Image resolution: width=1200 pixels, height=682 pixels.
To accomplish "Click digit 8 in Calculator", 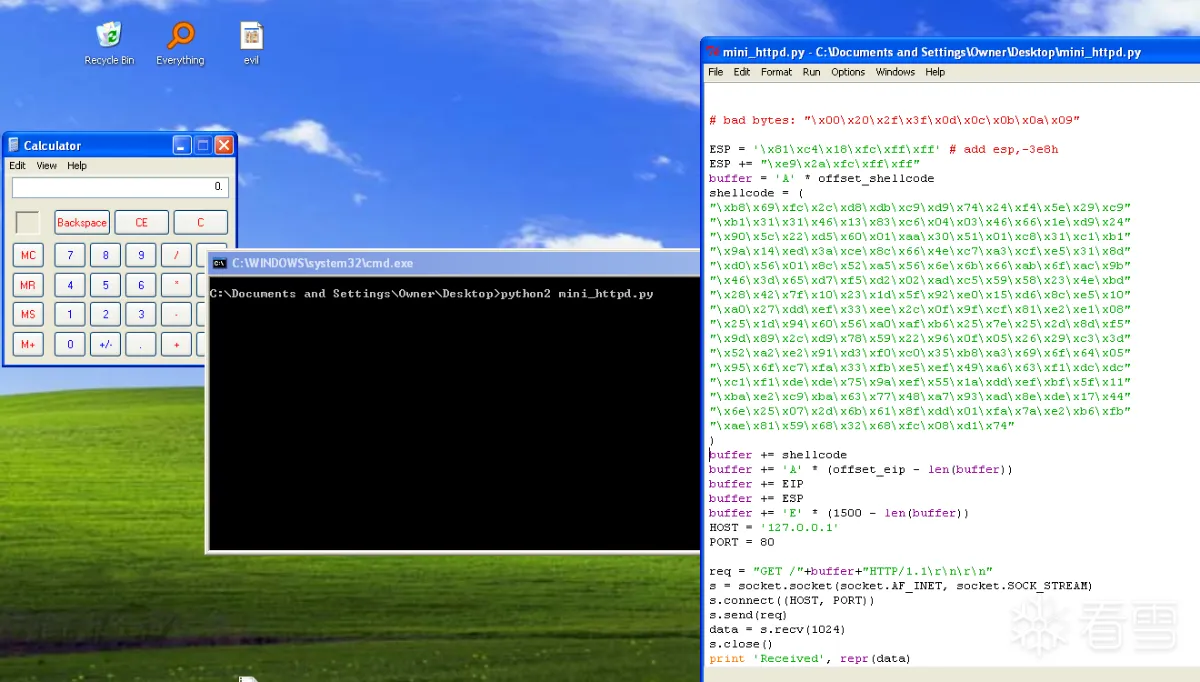I will (105, 256).
